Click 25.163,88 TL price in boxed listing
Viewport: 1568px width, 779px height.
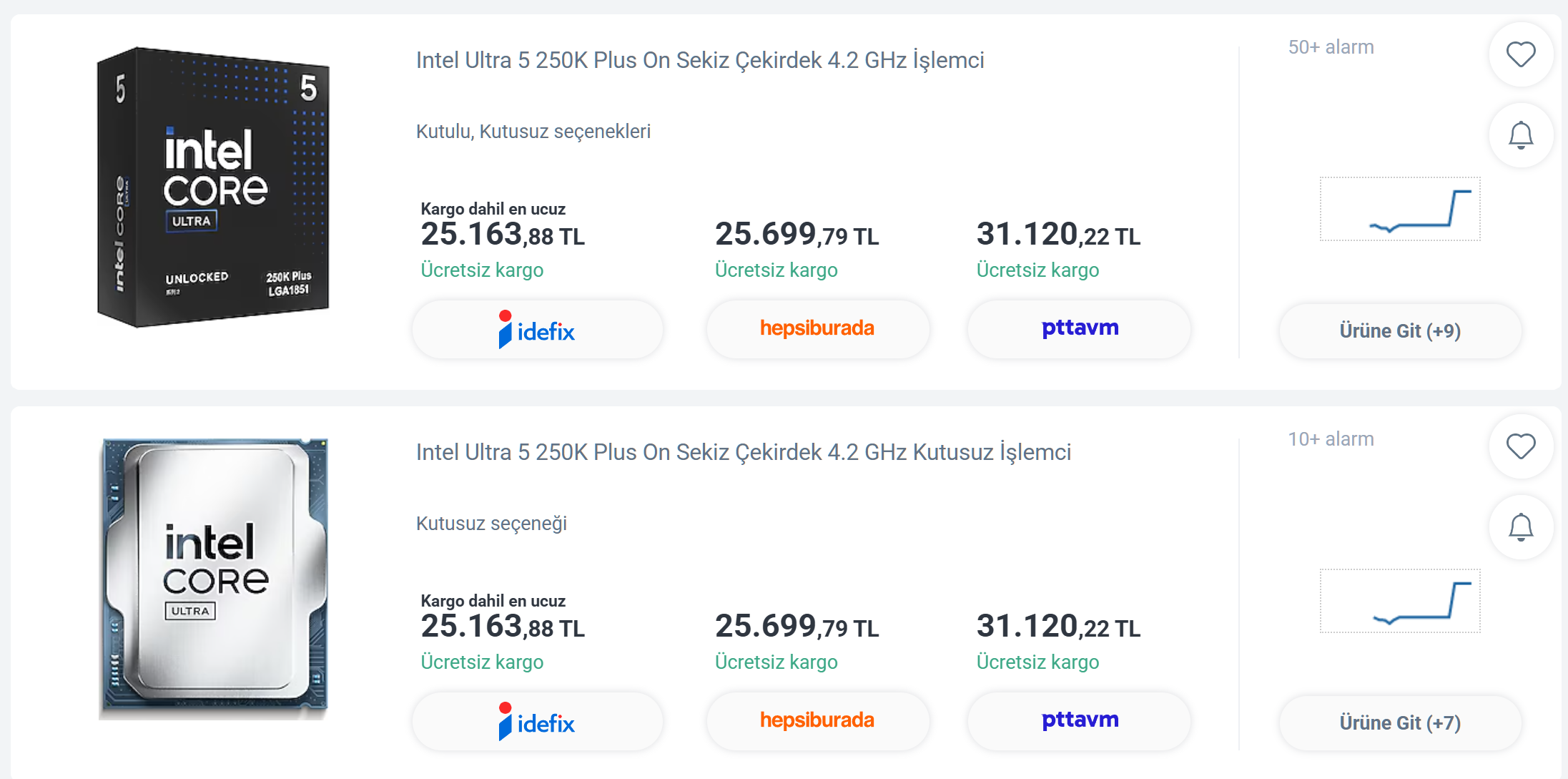[503, 235]
